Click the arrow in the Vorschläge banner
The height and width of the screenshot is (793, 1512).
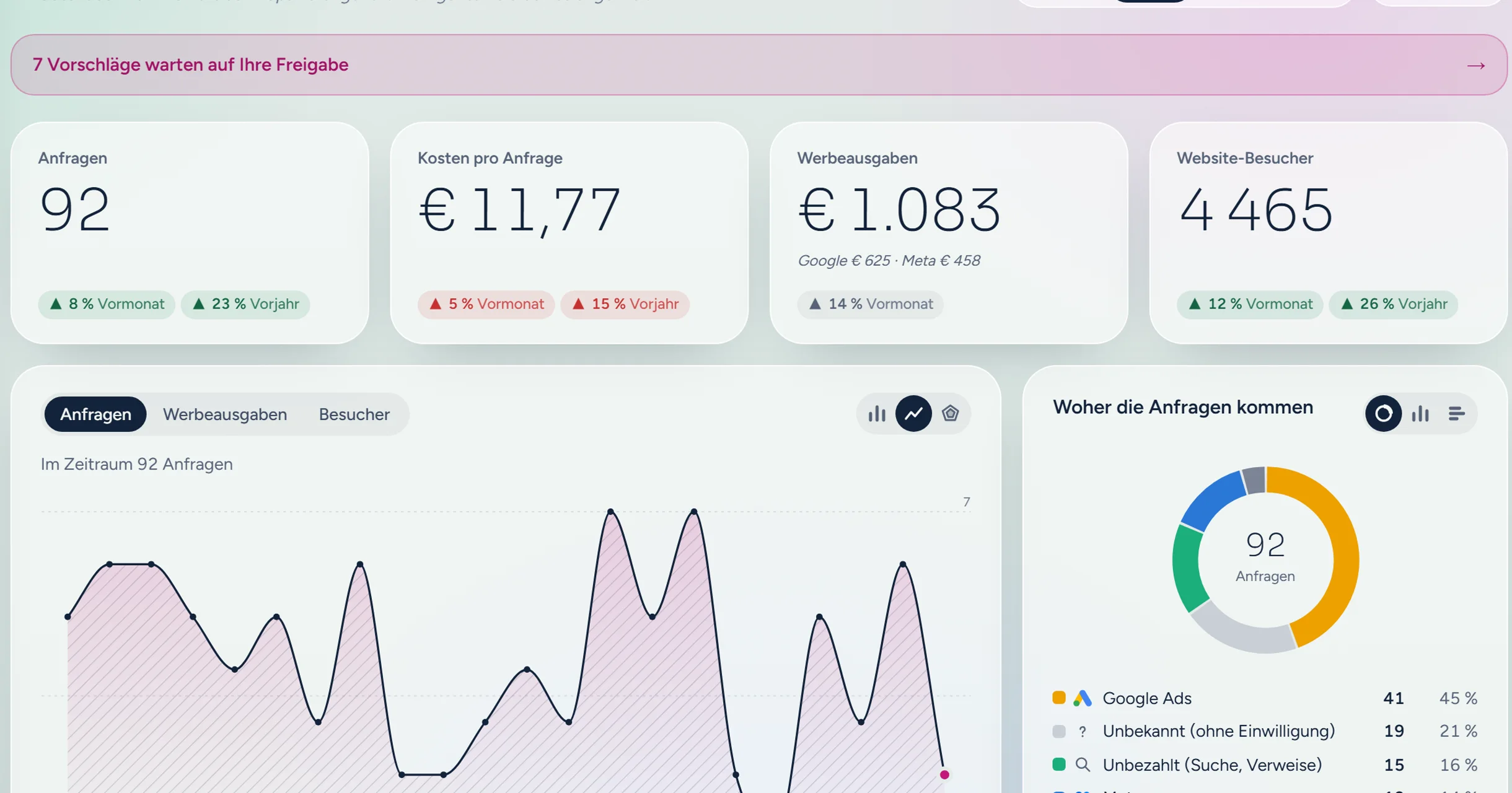pyautogui.click(x=1476, y=66)
